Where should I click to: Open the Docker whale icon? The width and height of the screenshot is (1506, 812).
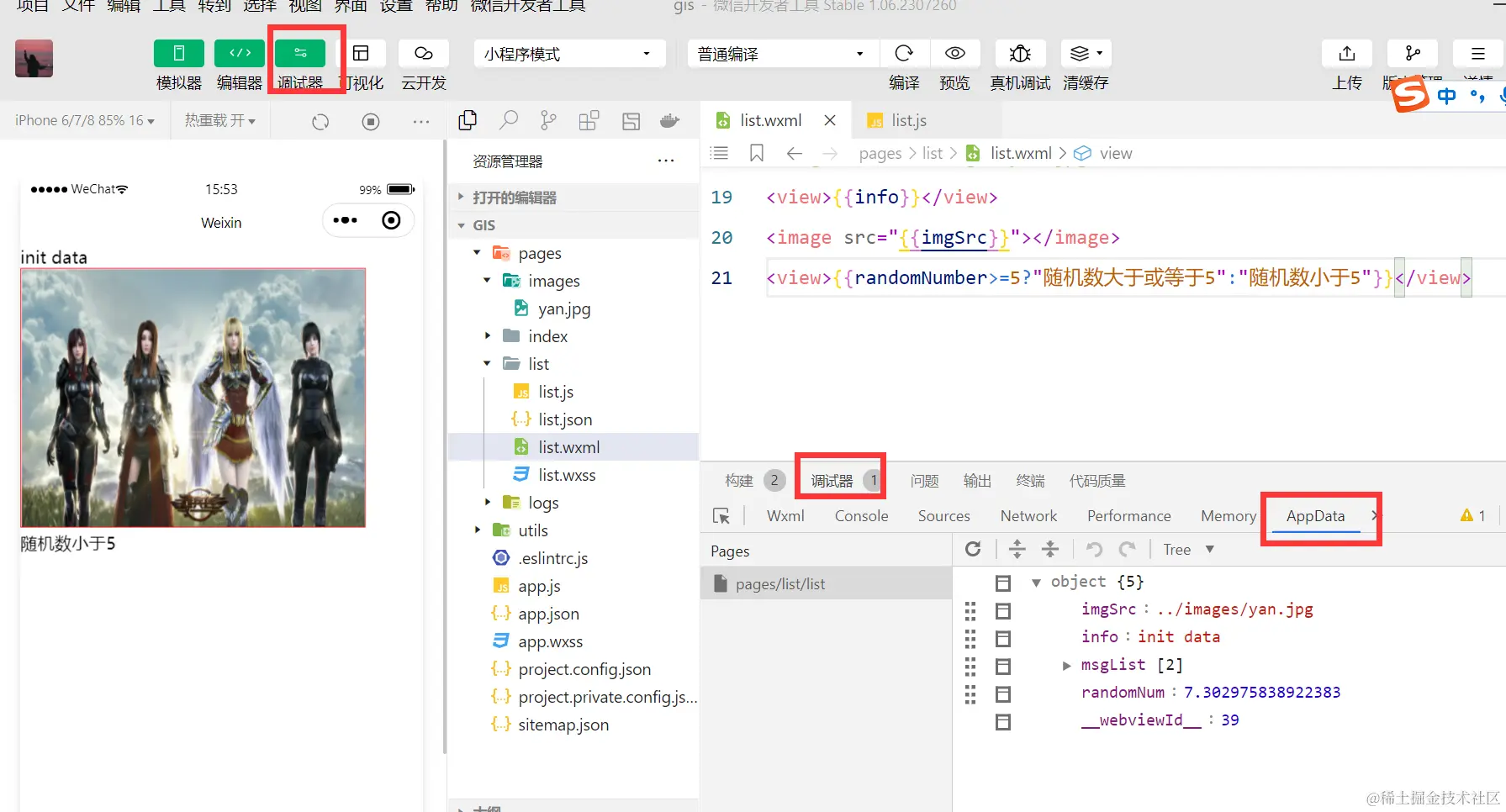pyautogui.click(x=669, y=121)
